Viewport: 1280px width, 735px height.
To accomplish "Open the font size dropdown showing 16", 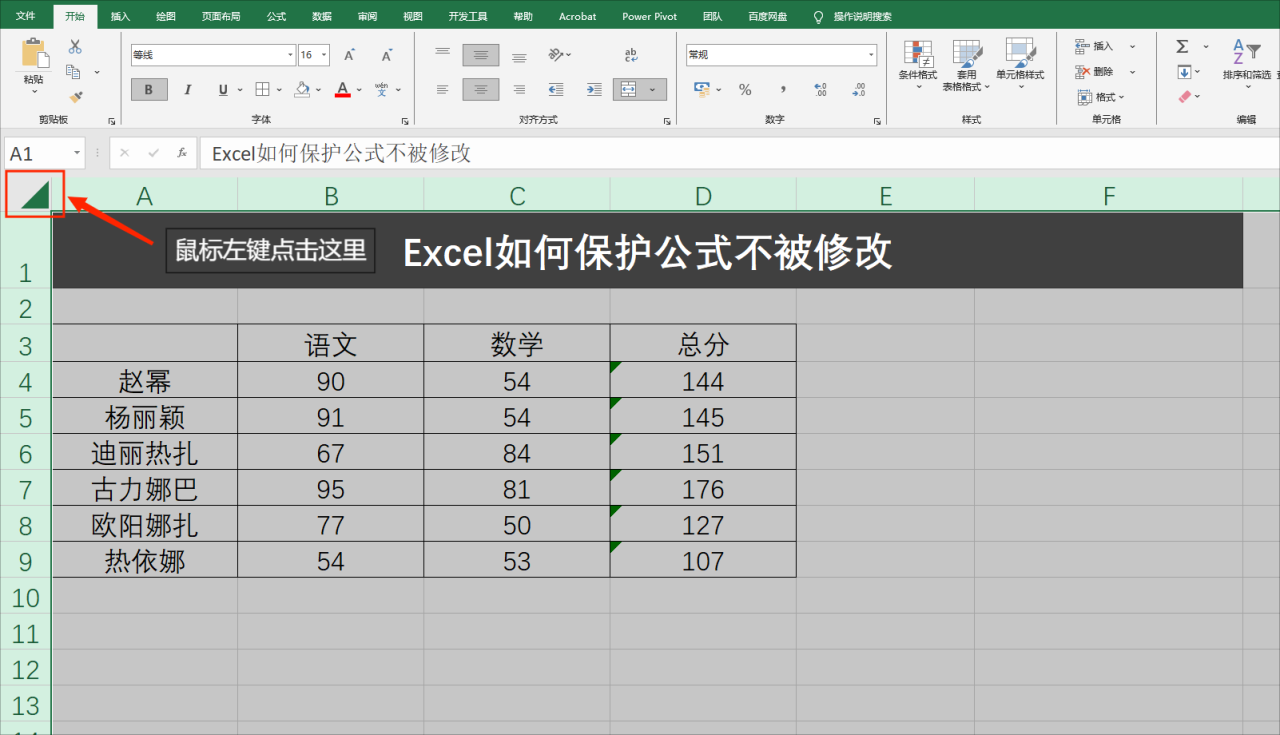I will [x=324, y=55].
